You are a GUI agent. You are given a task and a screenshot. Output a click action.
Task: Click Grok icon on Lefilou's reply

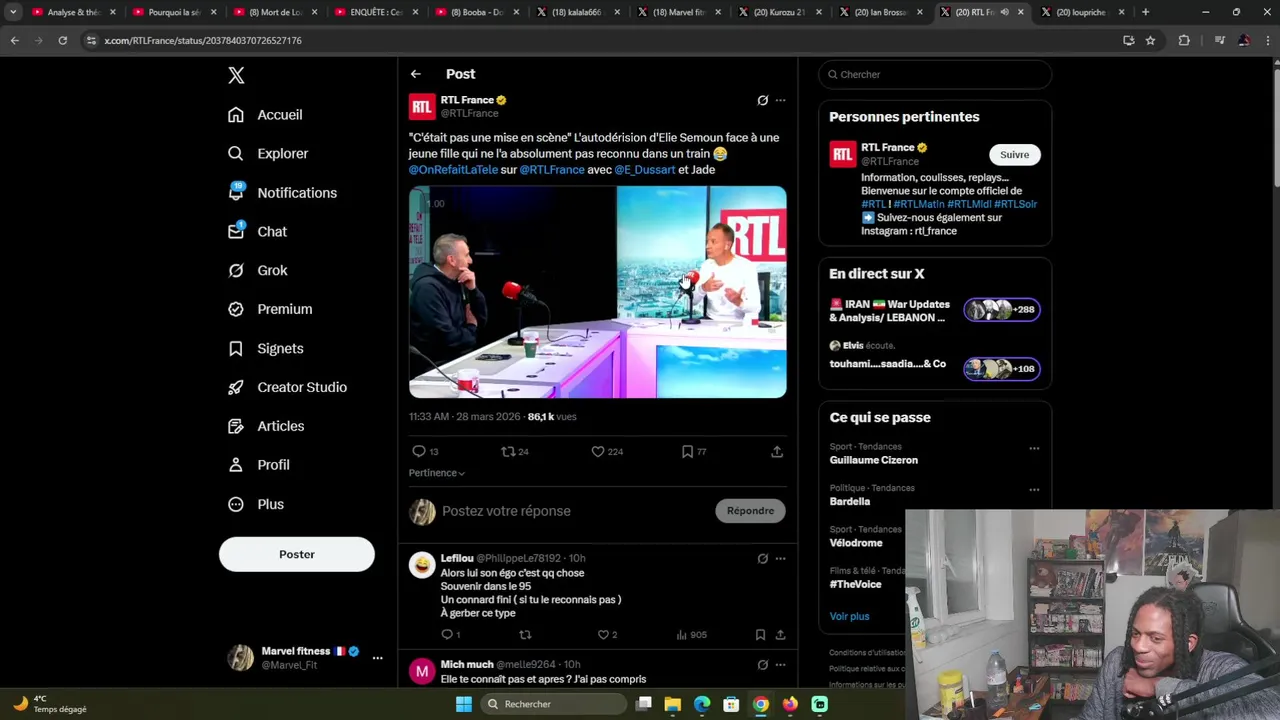tap(762, 558)
